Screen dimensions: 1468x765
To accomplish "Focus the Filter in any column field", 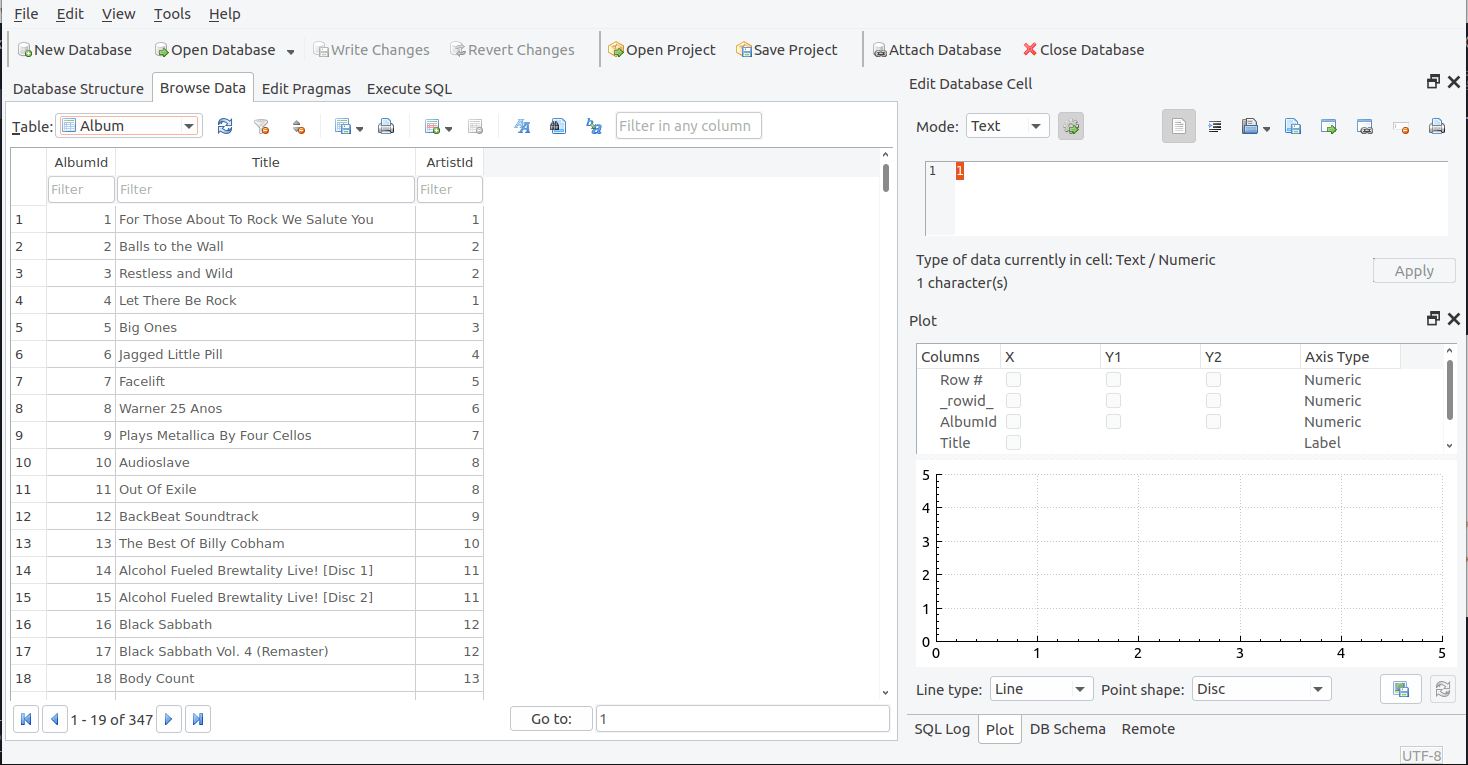I will (689, 126).
